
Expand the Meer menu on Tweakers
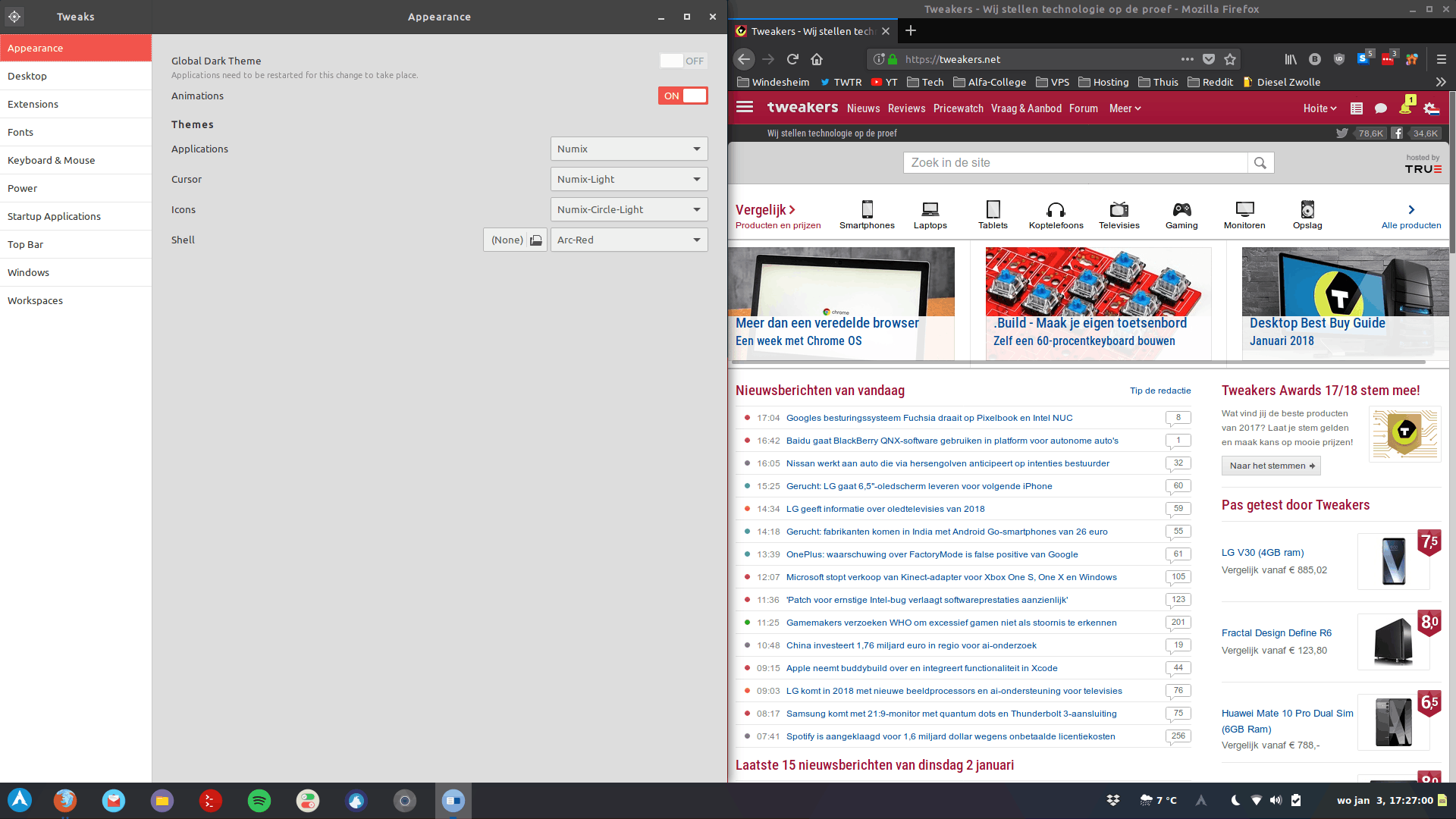click(x=1125, y=108)
